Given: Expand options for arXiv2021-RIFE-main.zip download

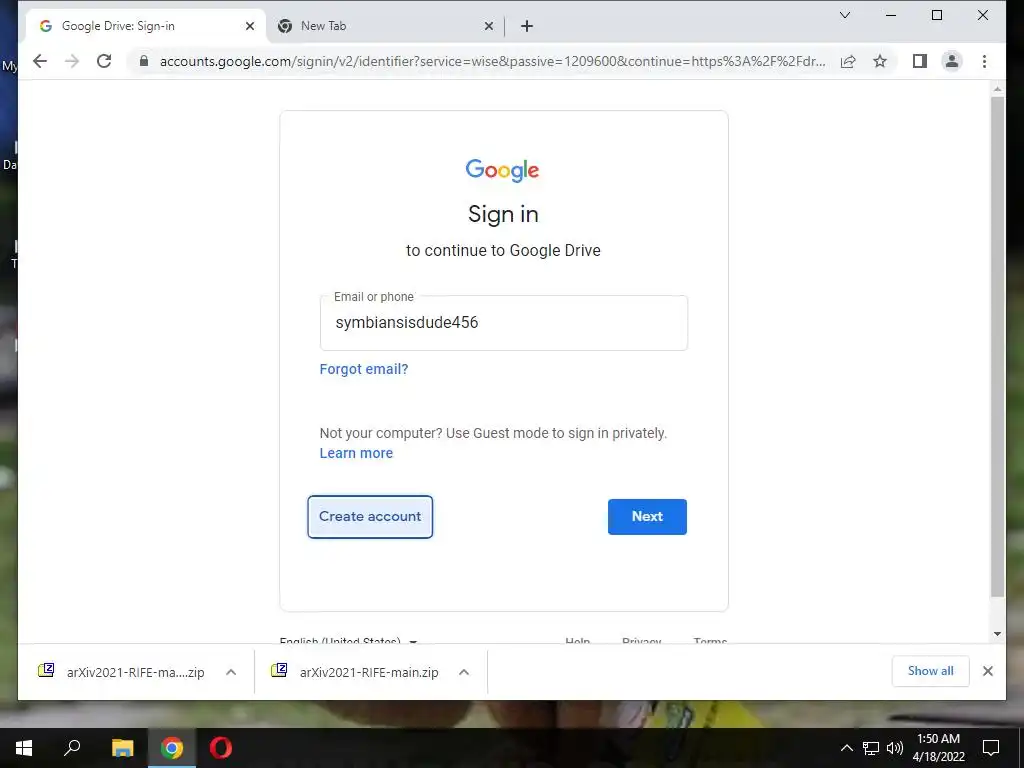Looking at the screenshot, I should [x=464, y=672].
